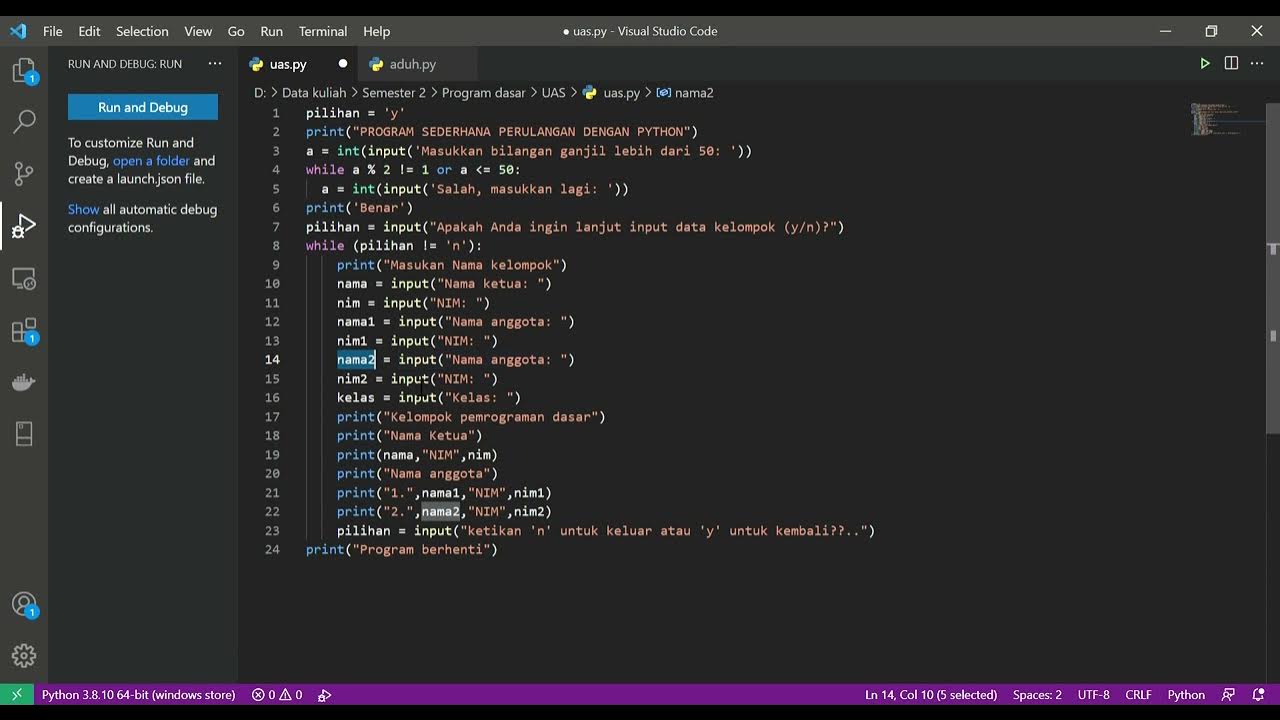Open the Remote Explorer view
Screen dimensions: 1280x720
point(24,278)
